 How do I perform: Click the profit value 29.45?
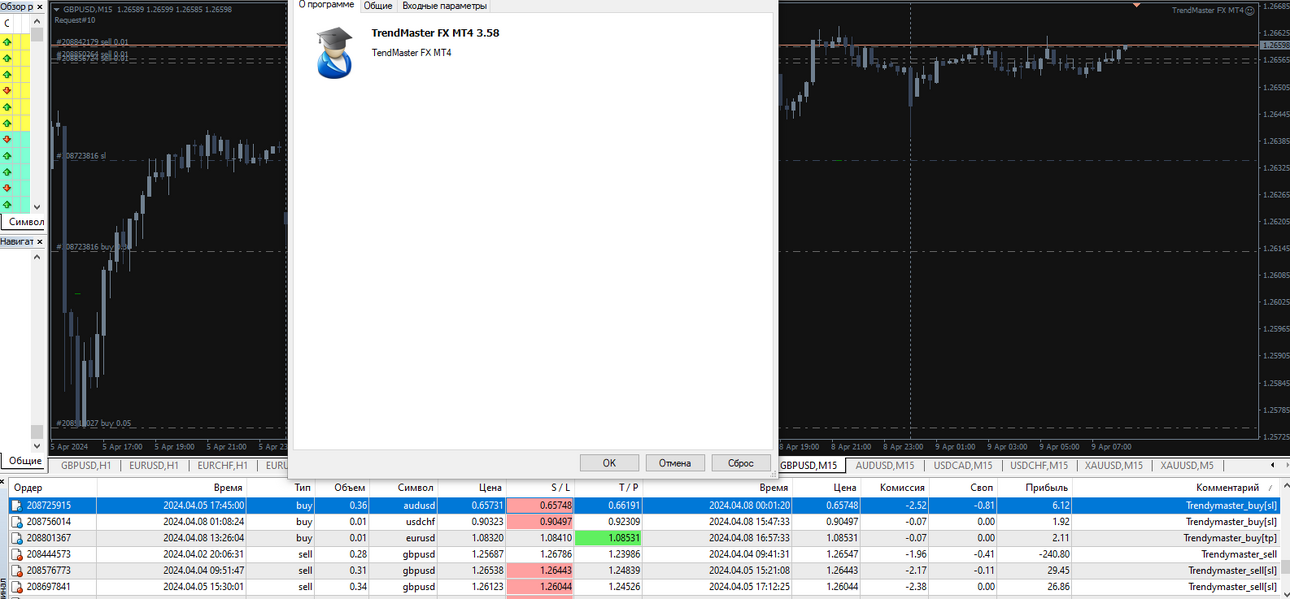click(1056, 570)
